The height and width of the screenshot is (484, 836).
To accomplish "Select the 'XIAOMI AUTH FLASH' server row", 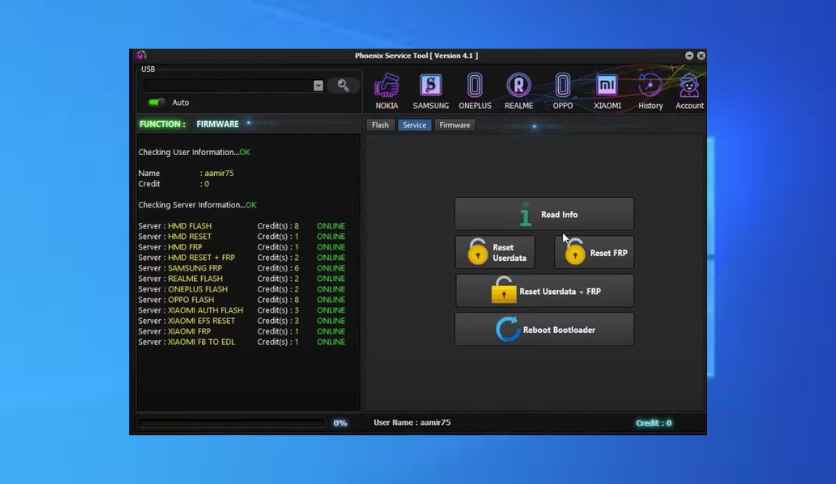I will [242, 310].
